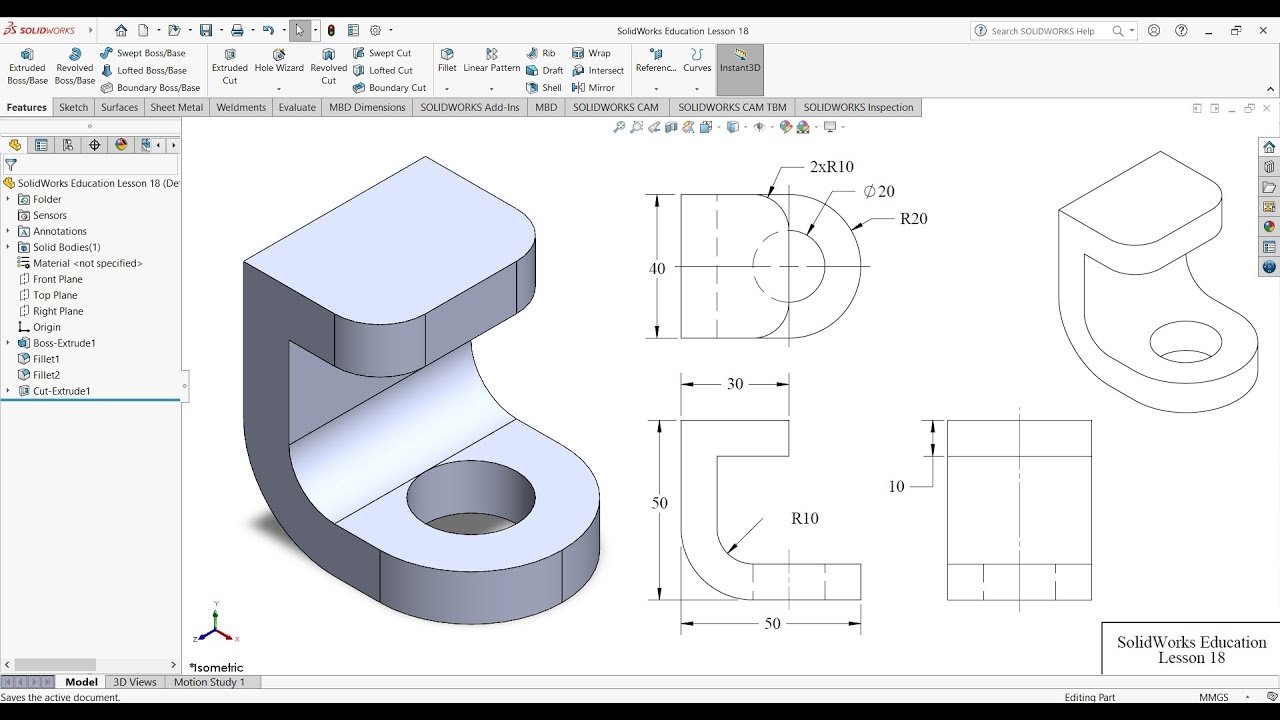Open SOLIDWORKS Options gear icon
The height and width of the screenshot is (720, 1280).
point(376,31)
